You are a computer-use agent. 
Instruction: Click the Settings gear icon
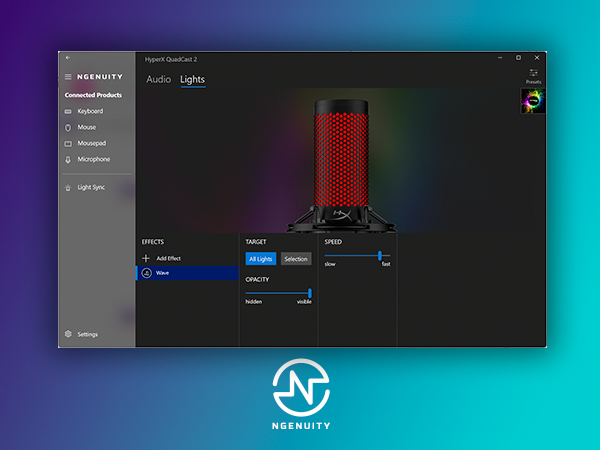tap(68, 334)
